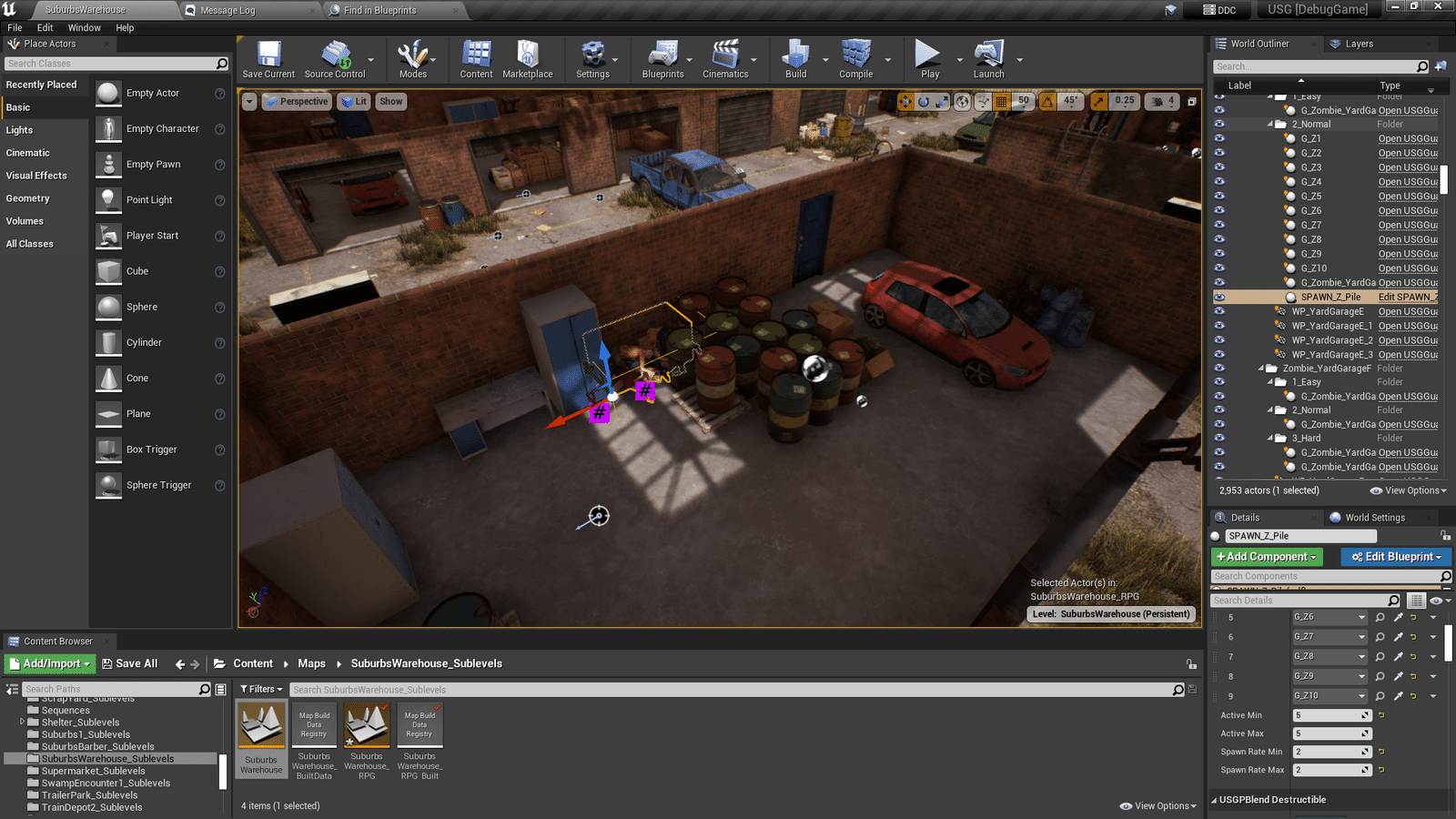Viewport: 1456px width, 819px height.
Task: Toggle world/local coordinate system globe icon
Action: point(963,102)
